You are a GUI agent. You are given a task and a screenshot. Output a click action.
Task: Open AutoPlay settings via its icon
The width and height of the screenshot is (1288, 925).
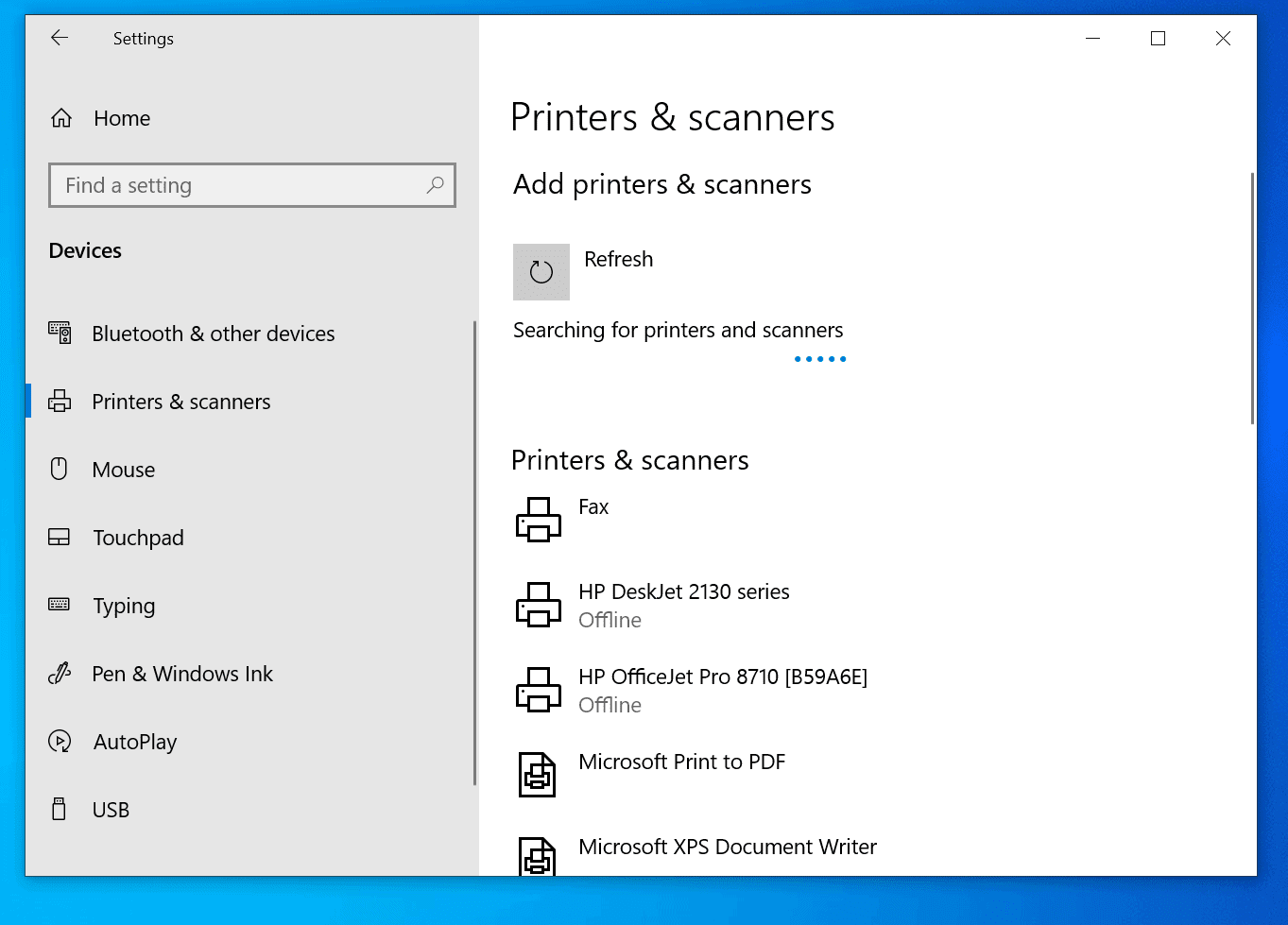click(x=59, y=741)
